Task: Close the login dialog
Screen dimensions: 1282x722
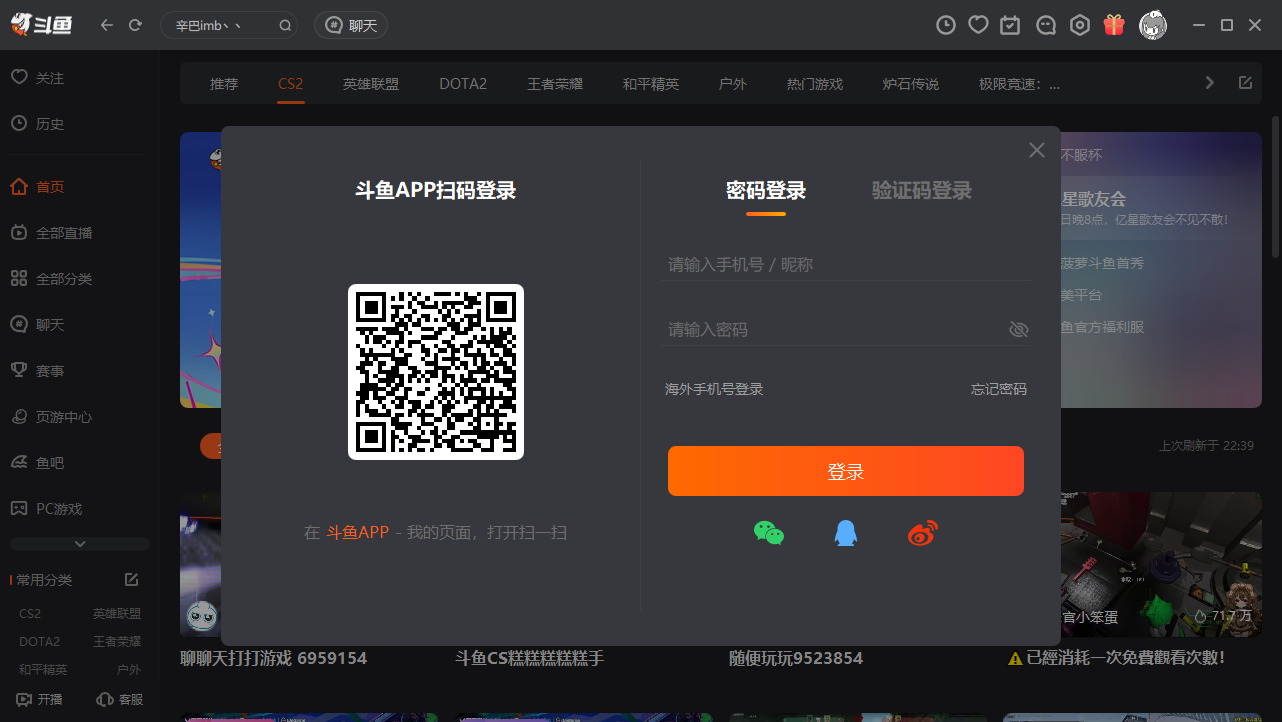Action: (x=1037, y=150)
